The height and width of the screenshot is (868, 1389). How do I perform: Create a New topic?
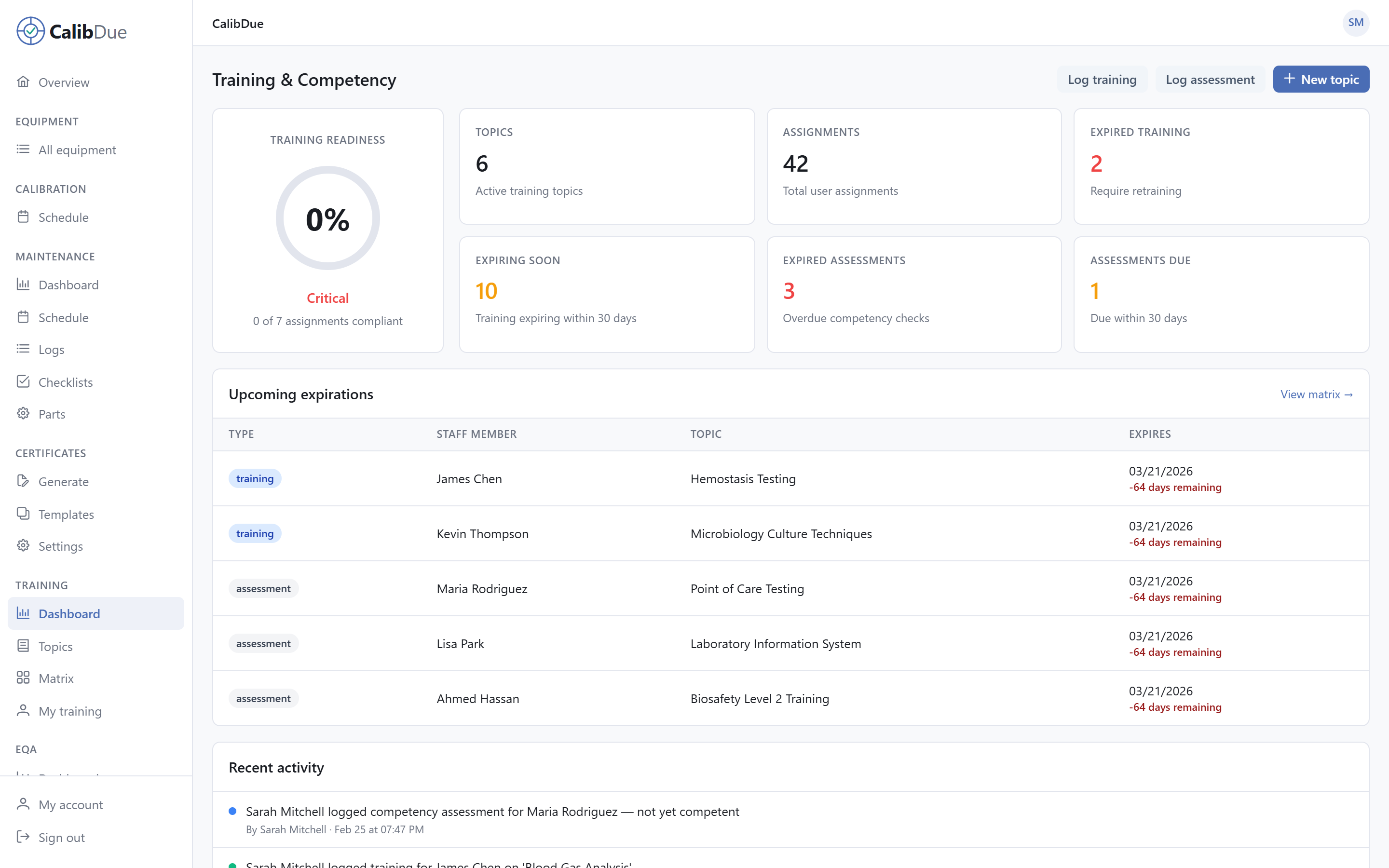(1321, 79)
